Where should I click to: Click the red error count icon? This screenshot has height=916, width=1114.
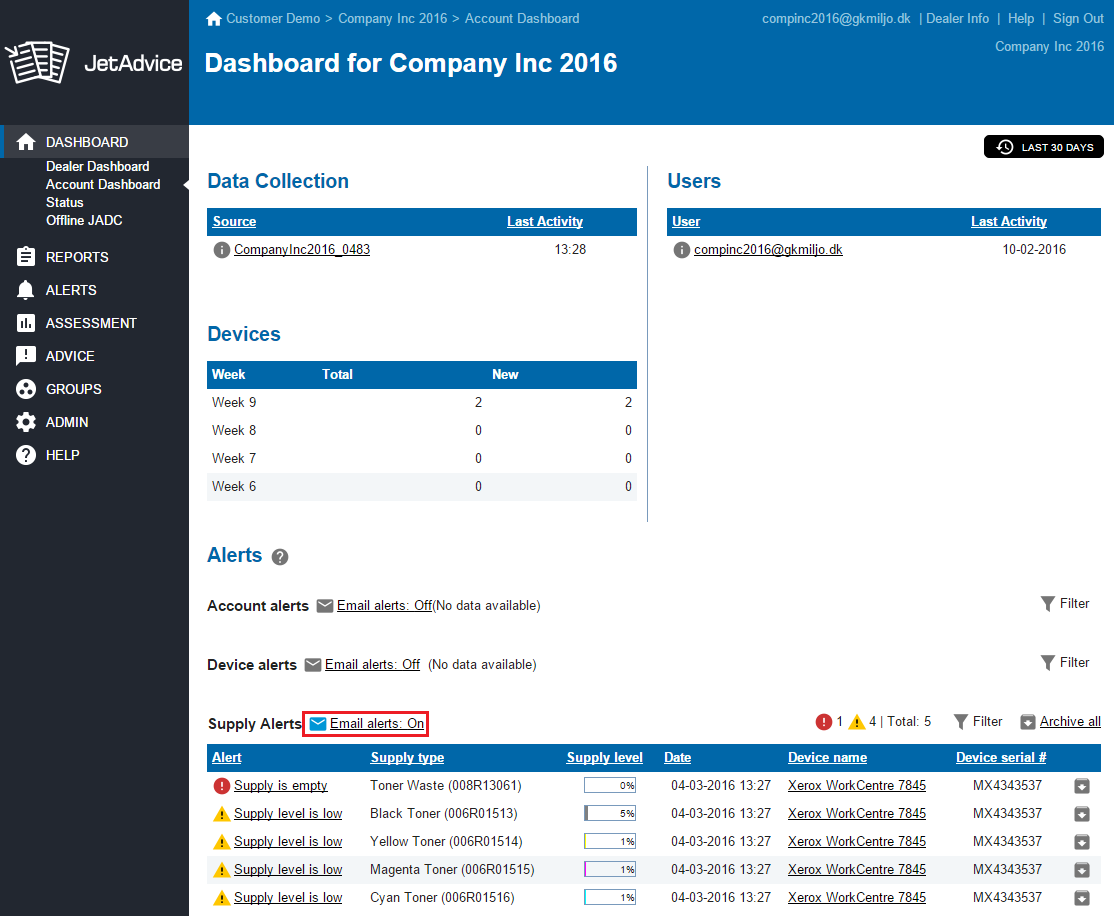click(x=824, y=722)
